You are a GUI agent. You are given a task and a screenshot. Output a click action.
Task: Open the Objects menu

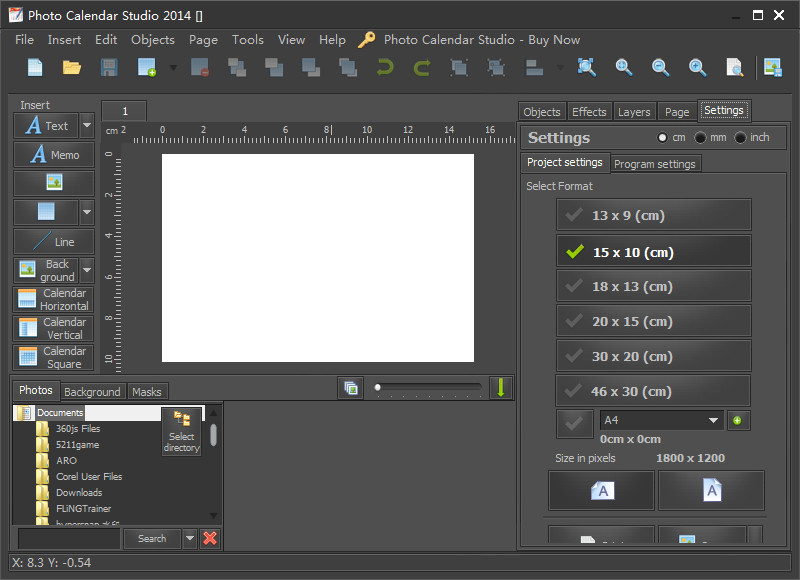click(152, 40)
